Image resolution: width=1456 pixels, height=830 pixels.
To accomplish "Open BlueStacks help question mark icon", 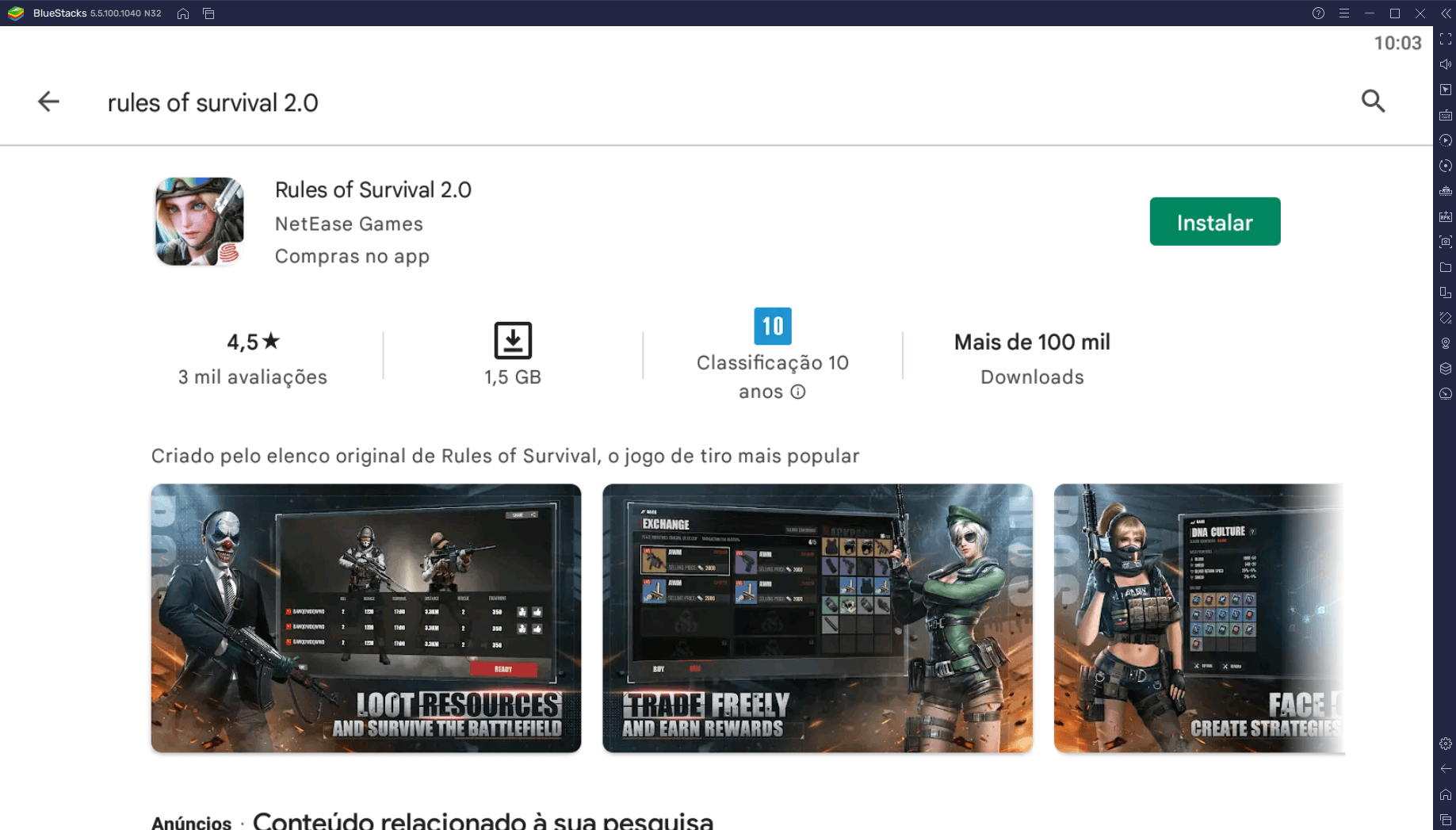I will 1318,13.
